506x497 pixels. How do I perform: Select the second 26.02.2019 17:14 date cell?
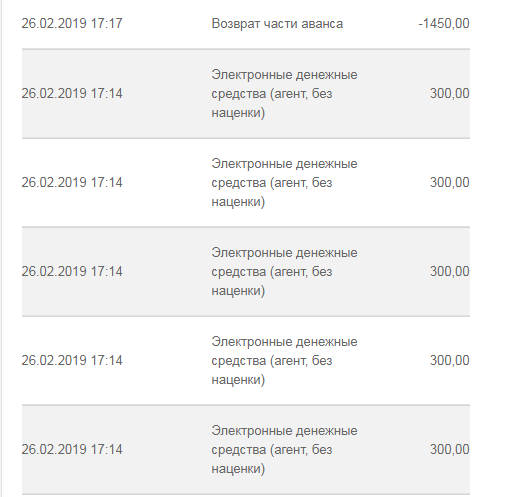click(x=72, y=182)
